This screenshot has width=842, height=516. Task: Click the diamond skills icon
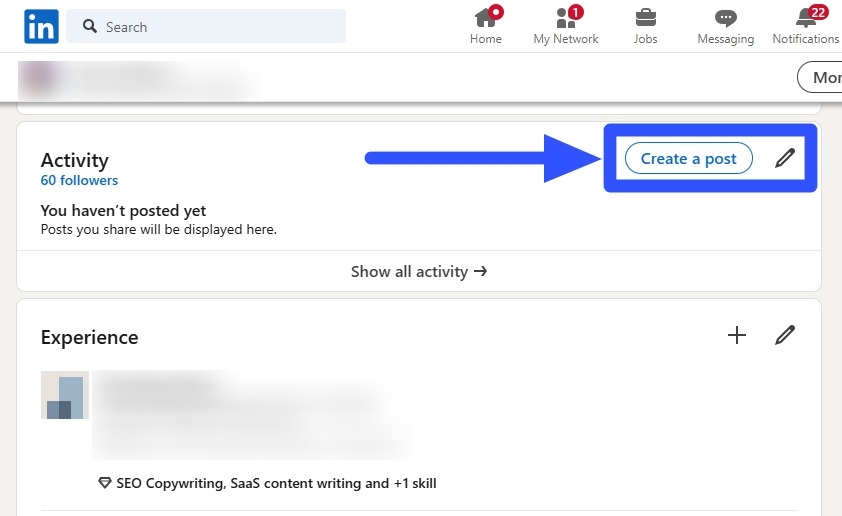pos(105,483)
